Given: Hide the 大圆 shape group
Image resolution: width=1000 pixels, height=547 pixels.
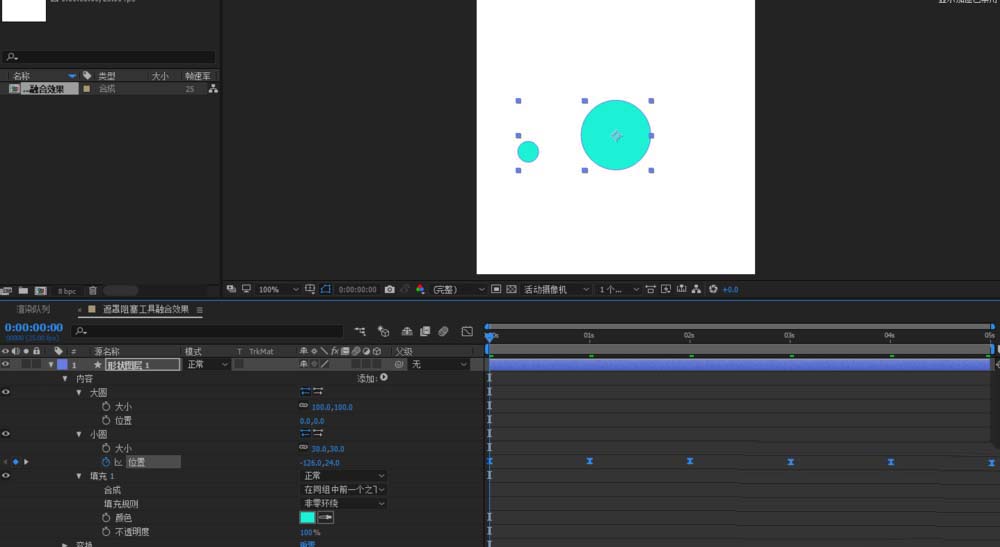Looking at the screenshot, I should coord(6,393).
